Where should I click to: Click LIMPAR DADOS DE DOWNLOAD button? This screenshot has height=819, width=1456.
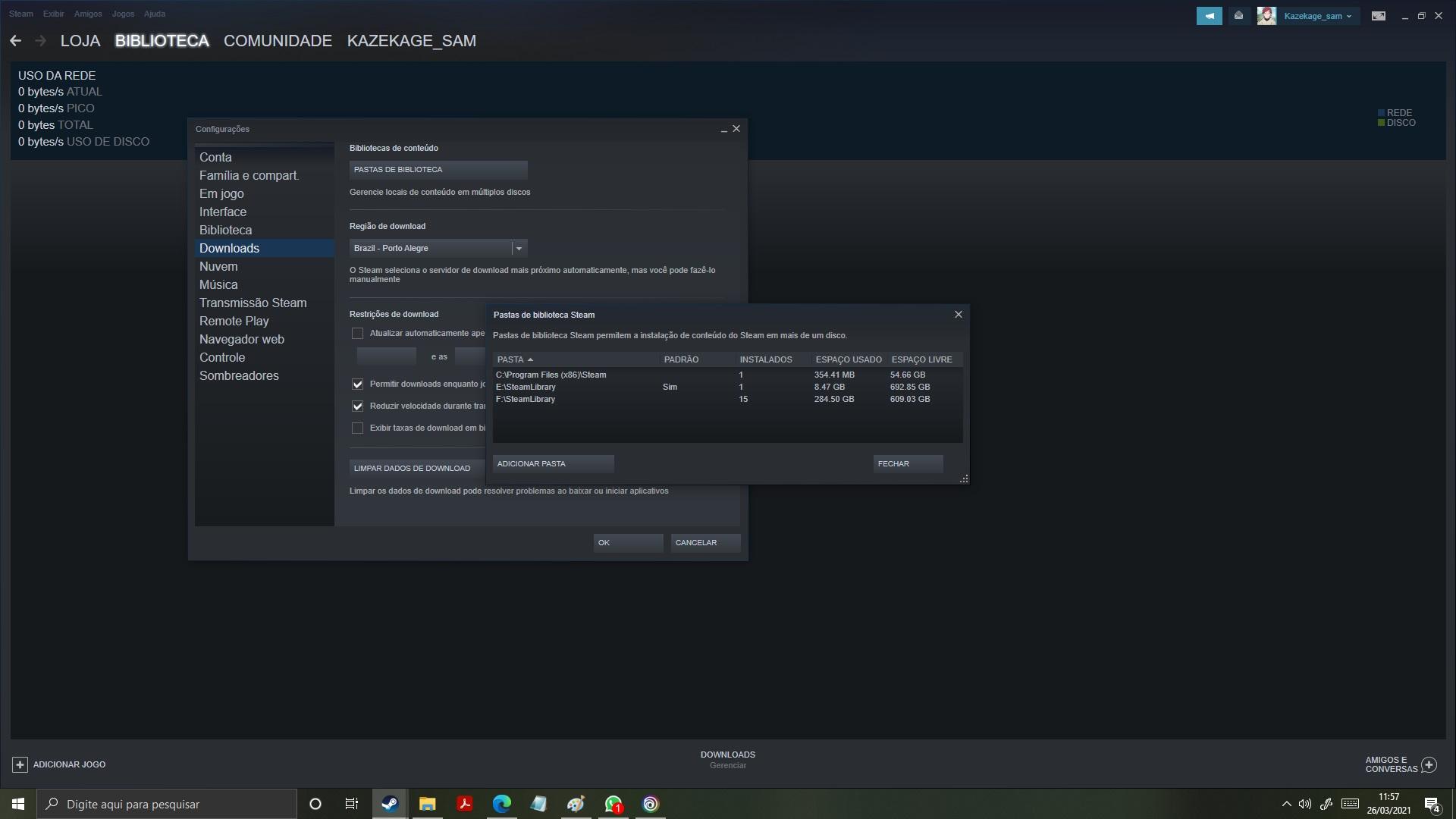click(x=417, y=469)
